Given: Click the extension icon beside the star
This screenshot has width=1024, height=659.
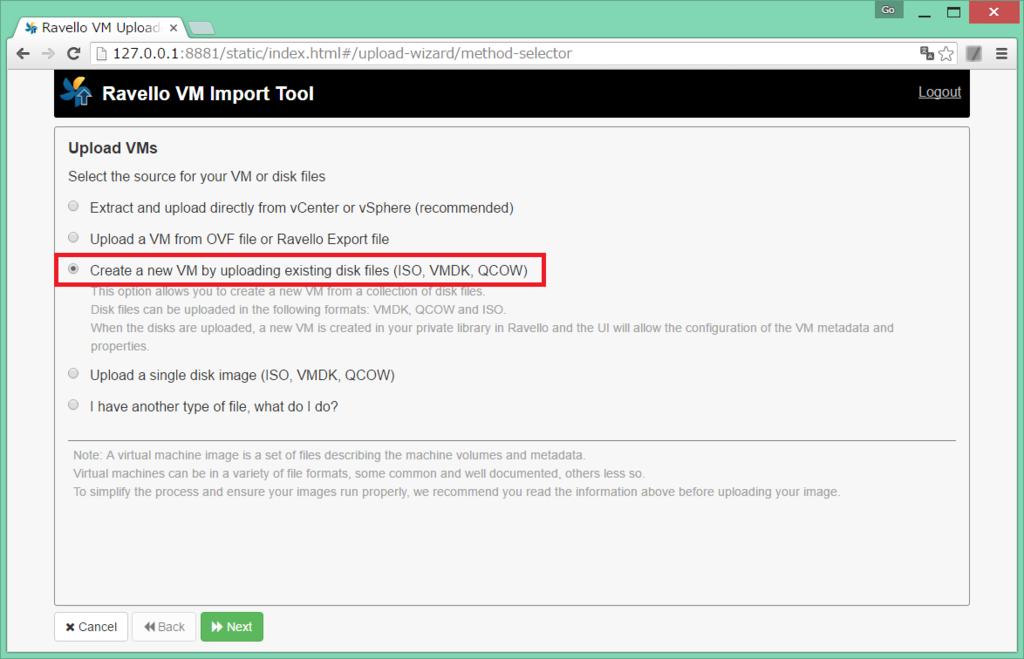Looking at the screenshot, I should click(x=974, y=54).
